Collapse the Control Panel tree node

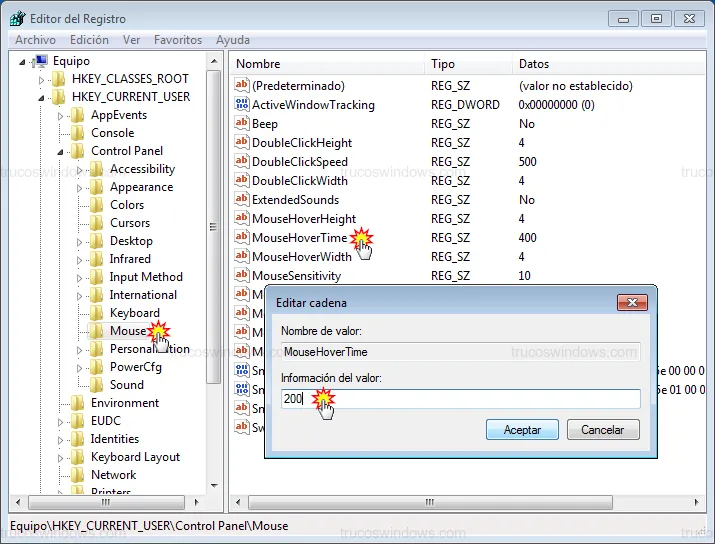61,152
